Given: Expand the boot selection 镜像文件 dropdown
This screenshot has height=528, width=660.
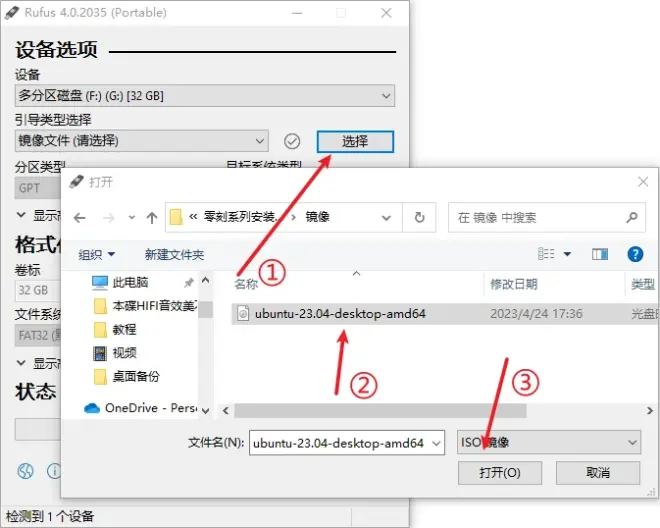Looking at the screenshot, I should click(x=141, y=141).
